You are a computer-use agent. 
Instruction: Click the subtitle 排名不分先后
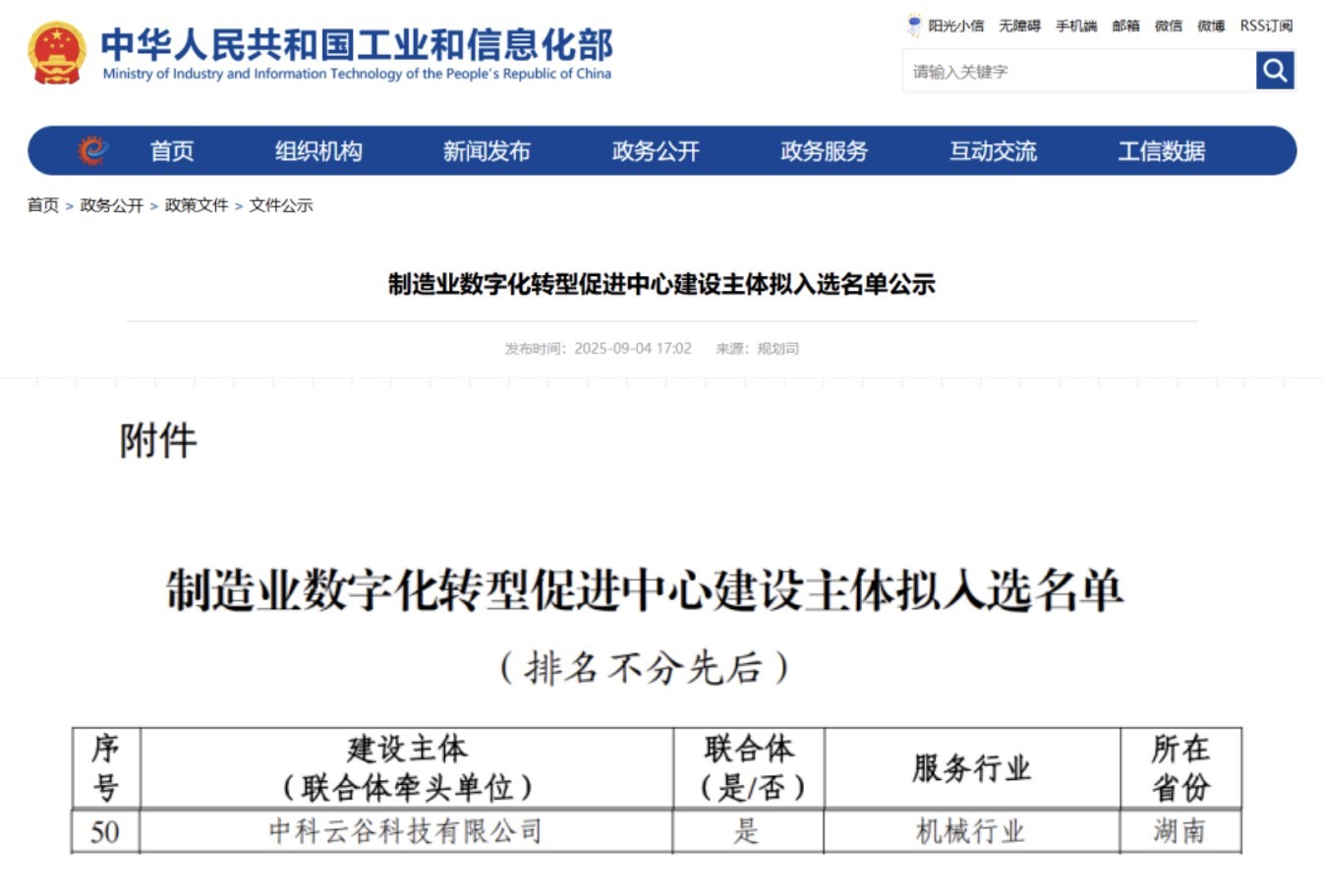click(644, 668)
